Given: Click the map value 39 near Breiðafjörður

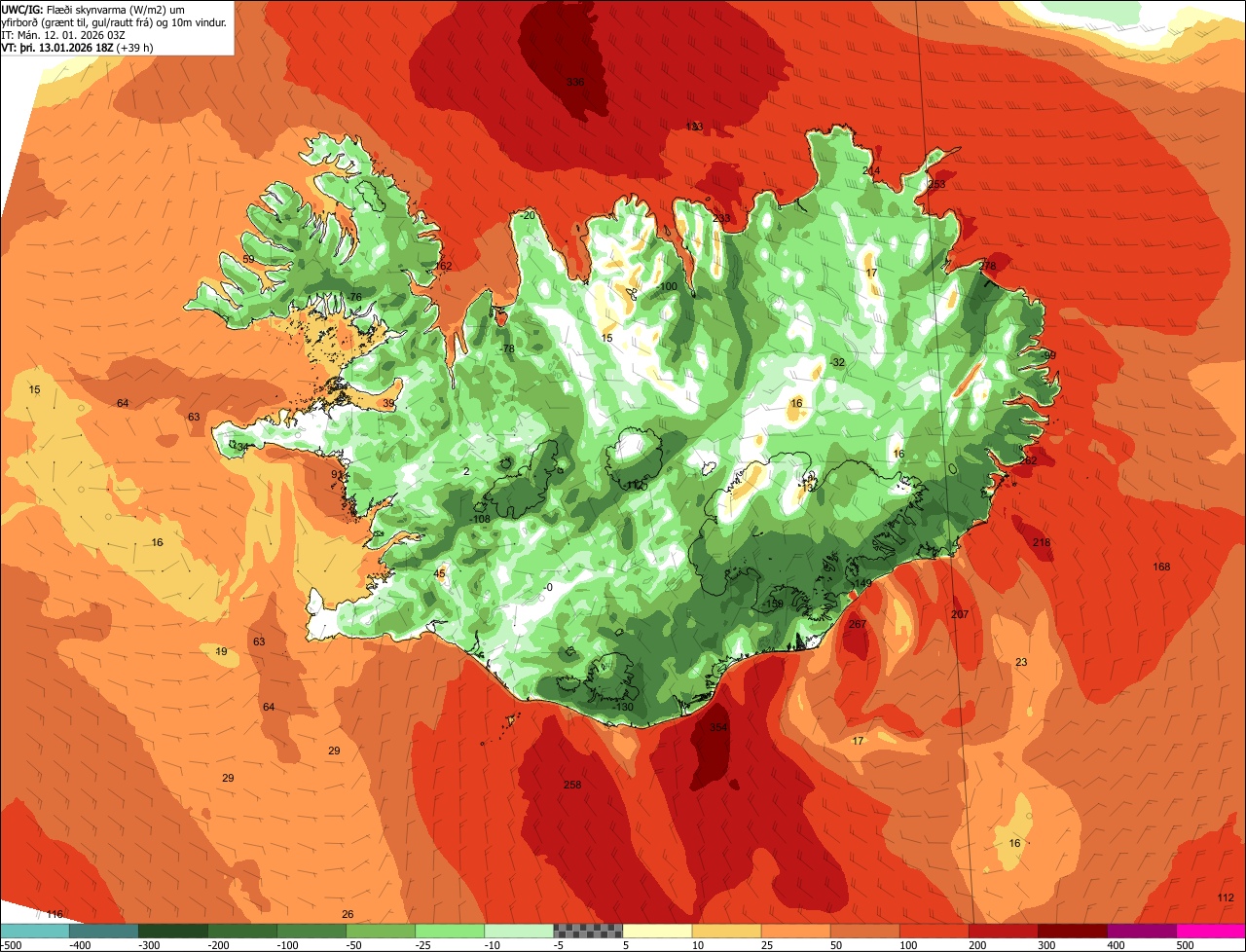Looking at the screenshot, I should [388, 404].
